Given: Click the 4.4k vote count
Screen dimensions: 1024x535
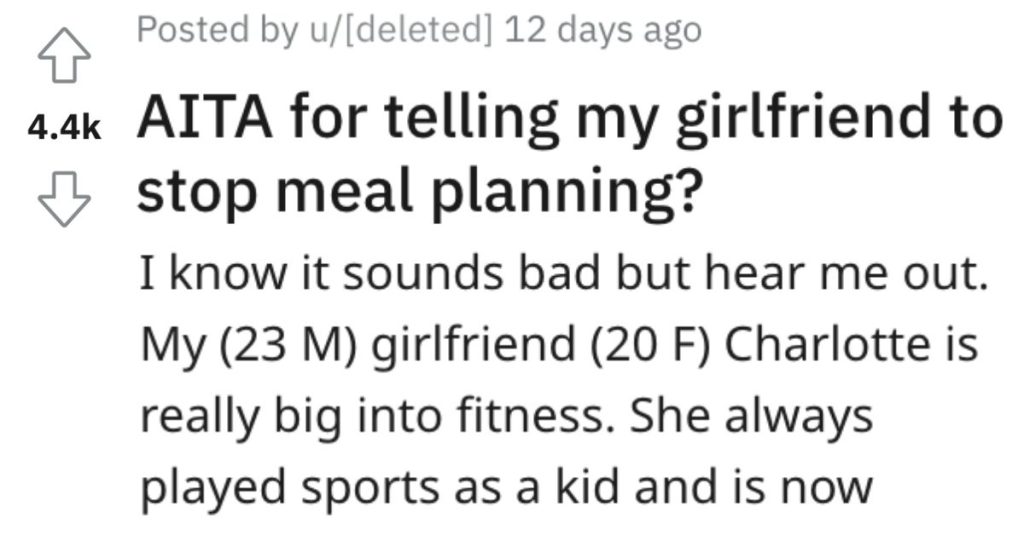Looking at the screenshot, I should tap(64, 128).
